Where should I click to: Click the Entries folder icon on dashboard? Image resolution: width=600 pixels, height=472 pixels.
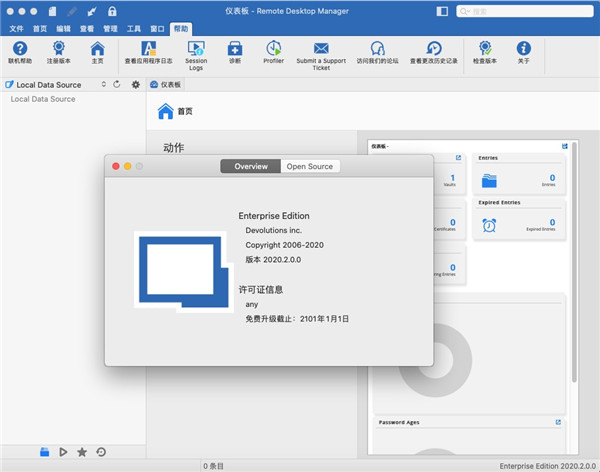(489, 181)
